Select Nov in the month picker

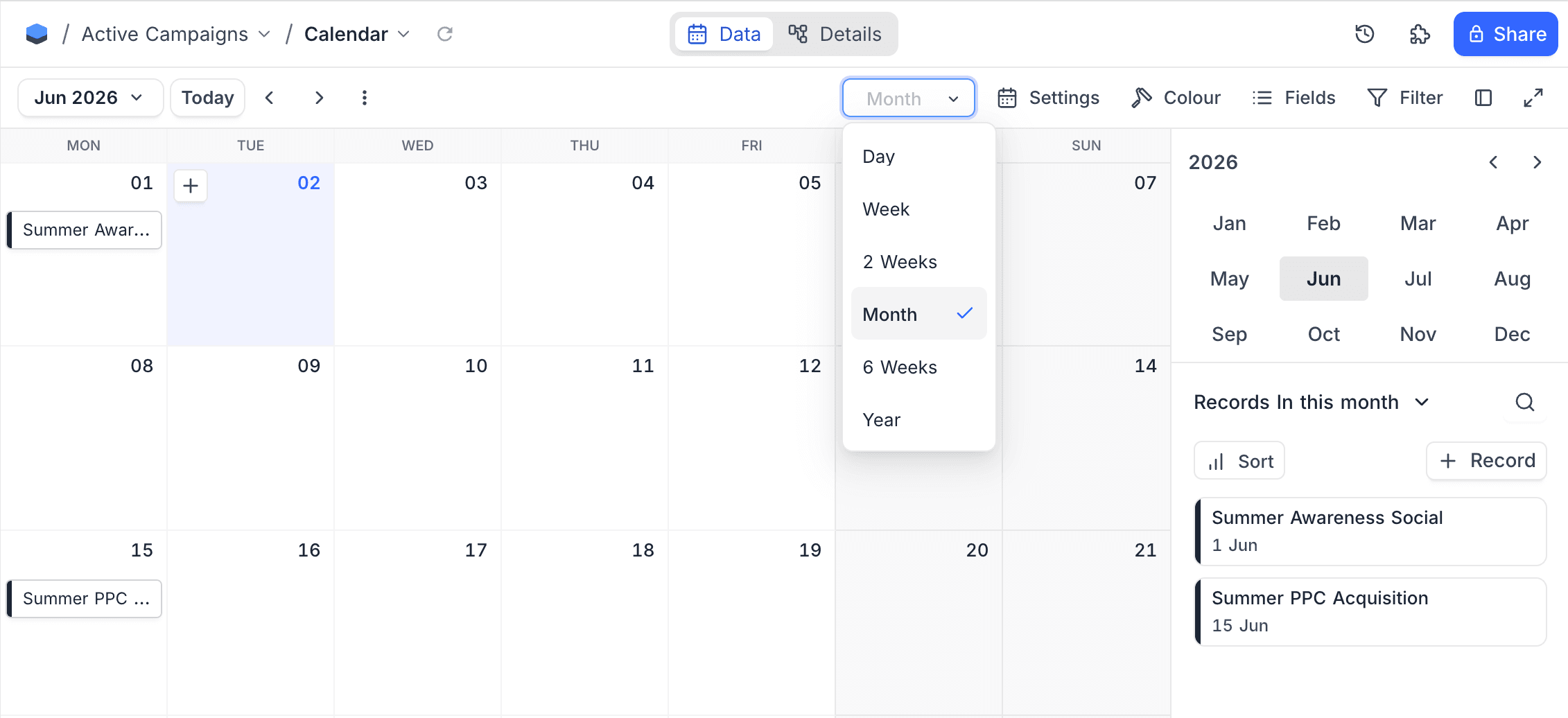pos(1418,334)
